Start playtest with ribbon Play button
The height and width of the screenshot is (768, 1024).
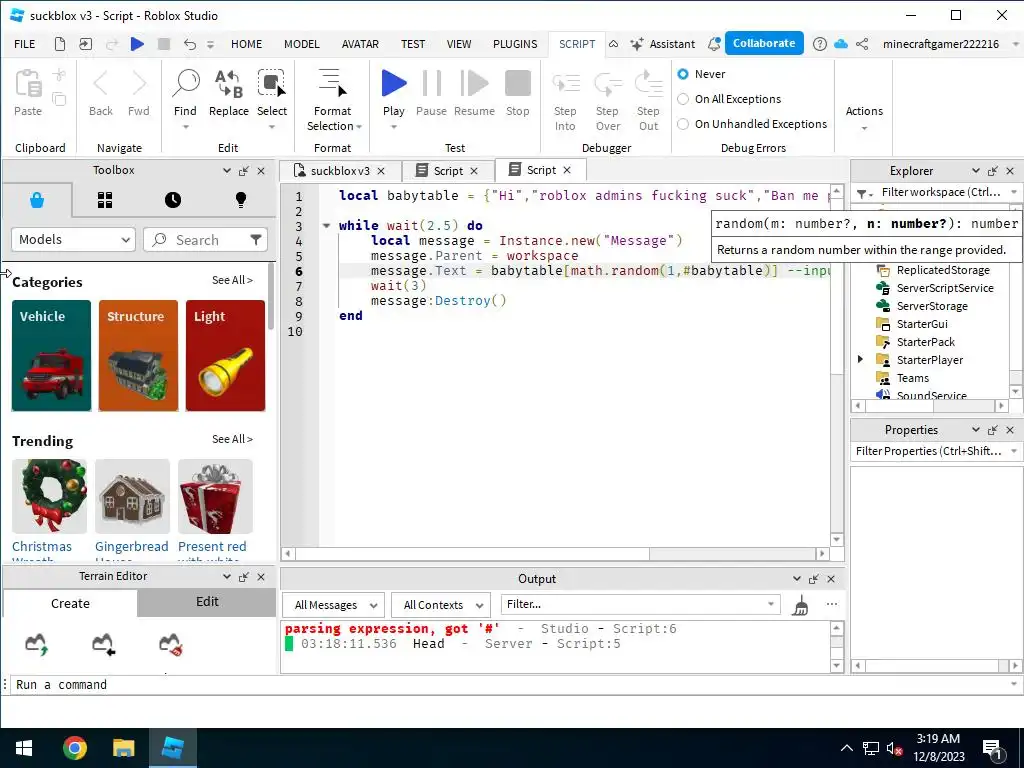coord(394,84)
